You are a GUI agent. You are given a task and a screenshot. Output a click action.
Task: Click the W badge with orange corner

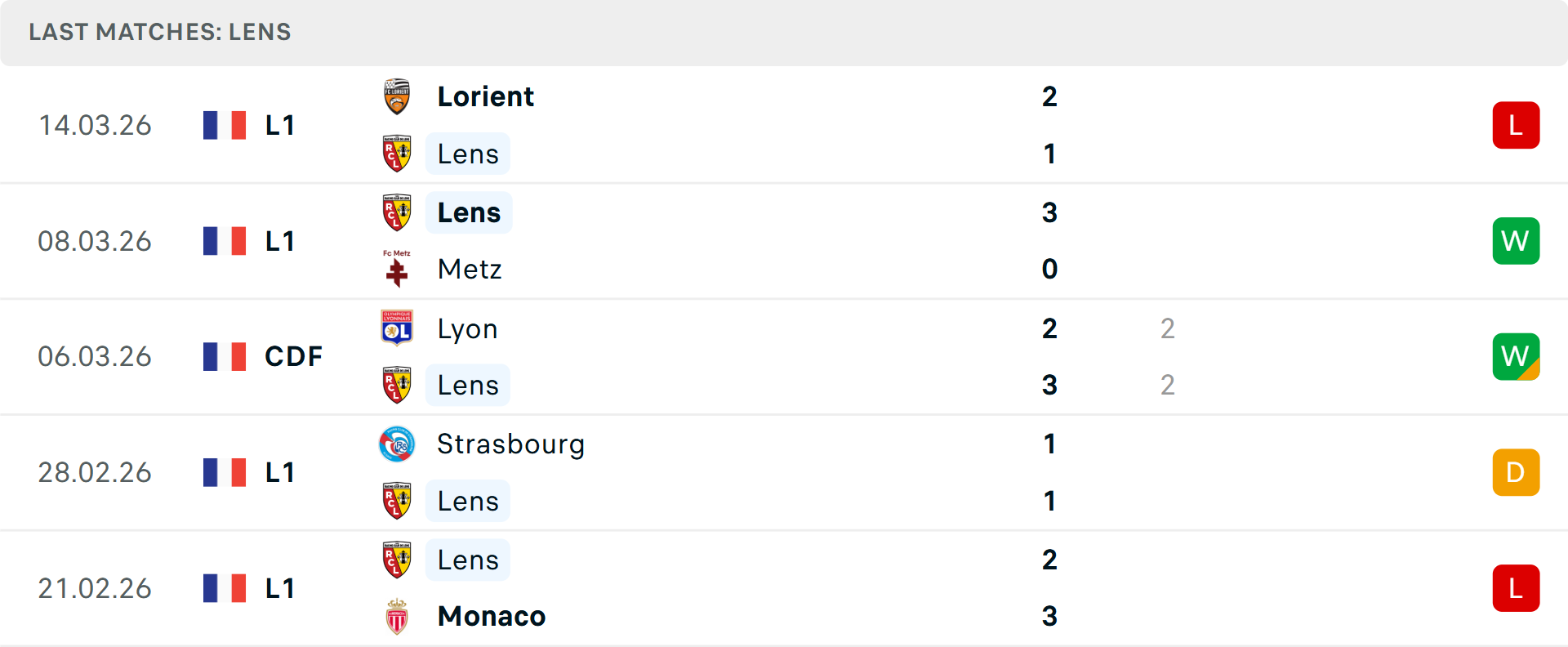[x=1516, y=356]
